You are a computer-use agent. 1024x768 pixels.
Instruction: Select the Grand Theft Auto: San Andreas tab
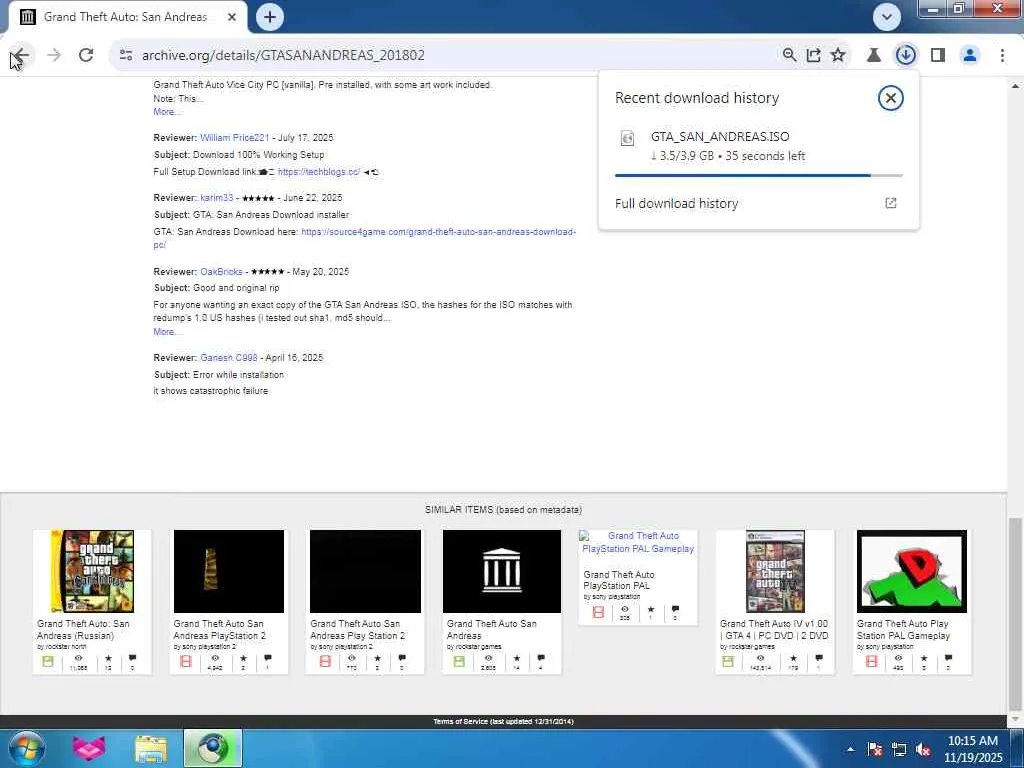pos(125,17)
